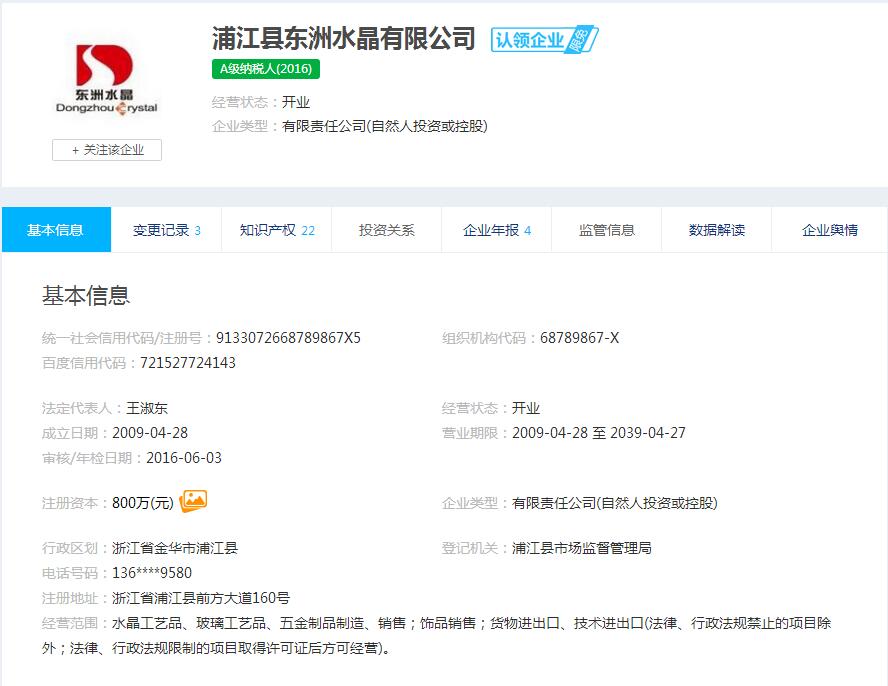Click the 基本信息 section heading
The width and height of the screenshot is (888, 686).
coord(86,296)
